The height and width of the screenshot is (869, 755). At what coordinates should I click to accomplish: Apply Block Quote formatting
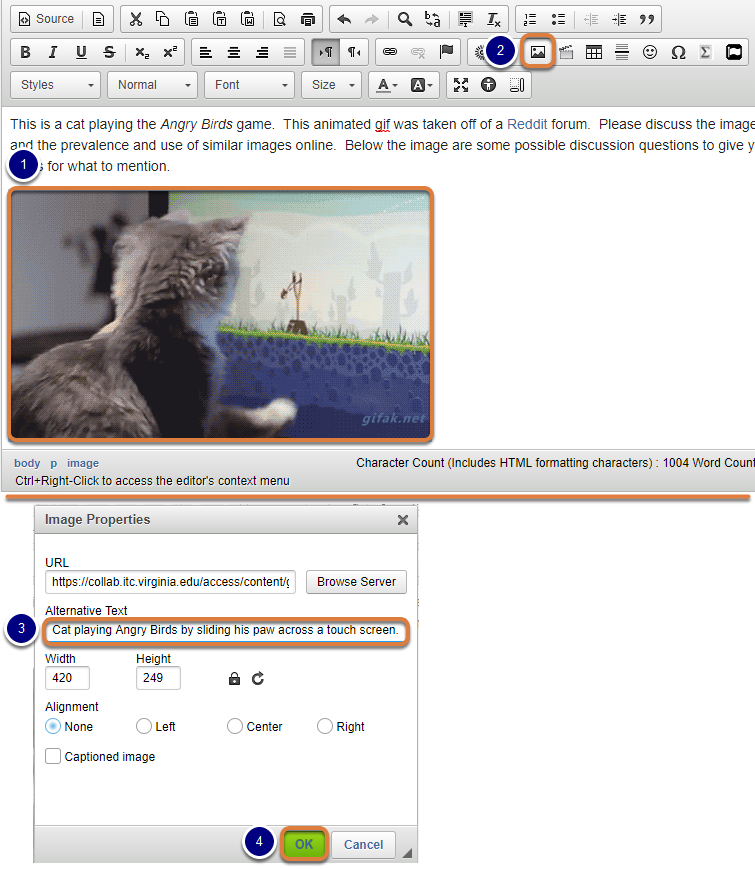(646, 19)
